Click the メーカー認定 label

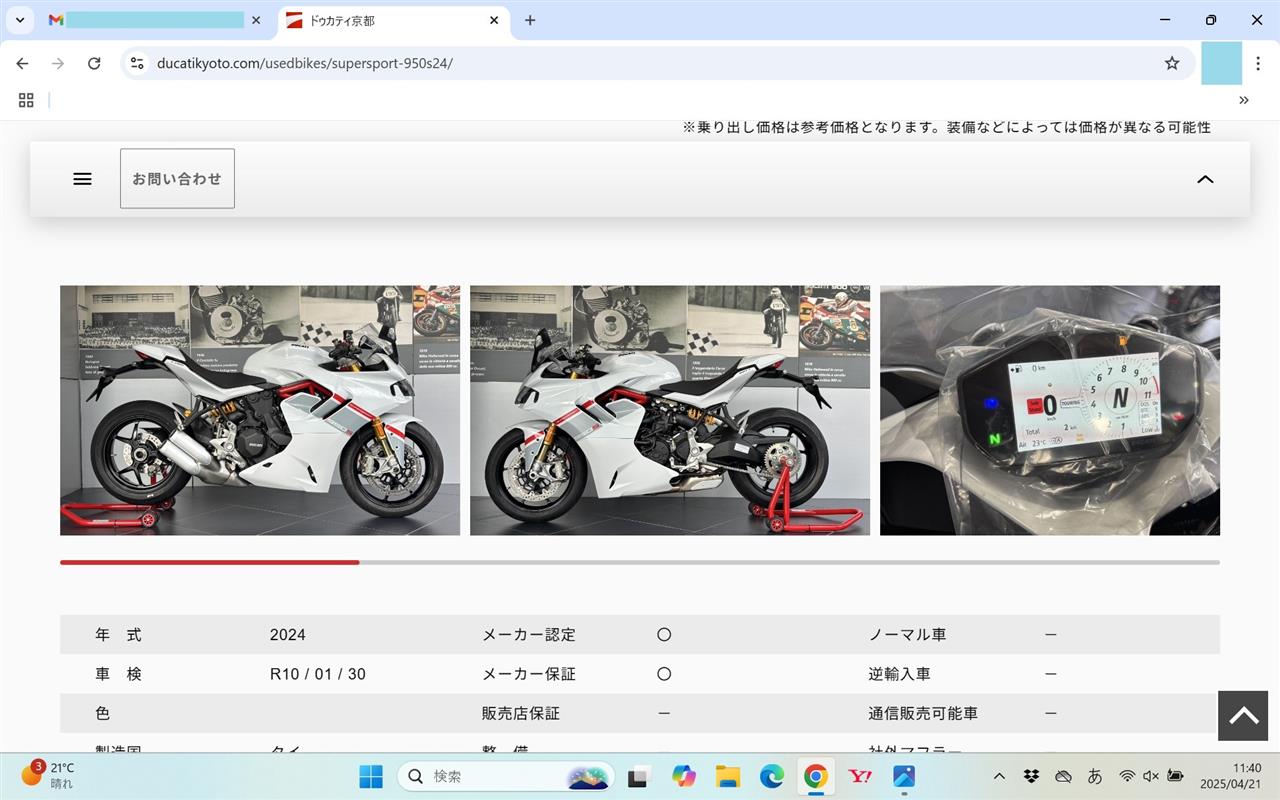click(529, 635)
